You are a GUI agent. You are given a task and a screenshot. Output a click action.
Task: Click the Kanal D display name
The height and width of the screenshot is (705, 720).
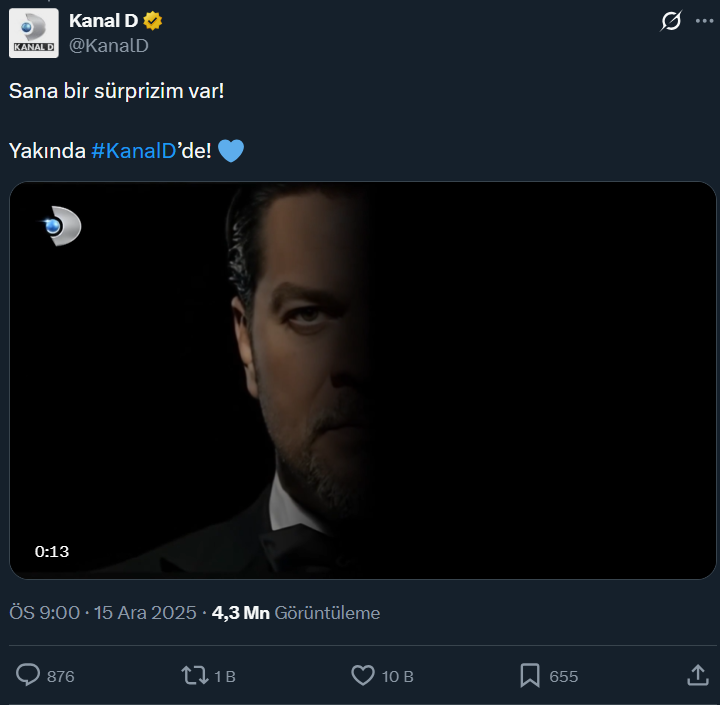pos(102,21)
